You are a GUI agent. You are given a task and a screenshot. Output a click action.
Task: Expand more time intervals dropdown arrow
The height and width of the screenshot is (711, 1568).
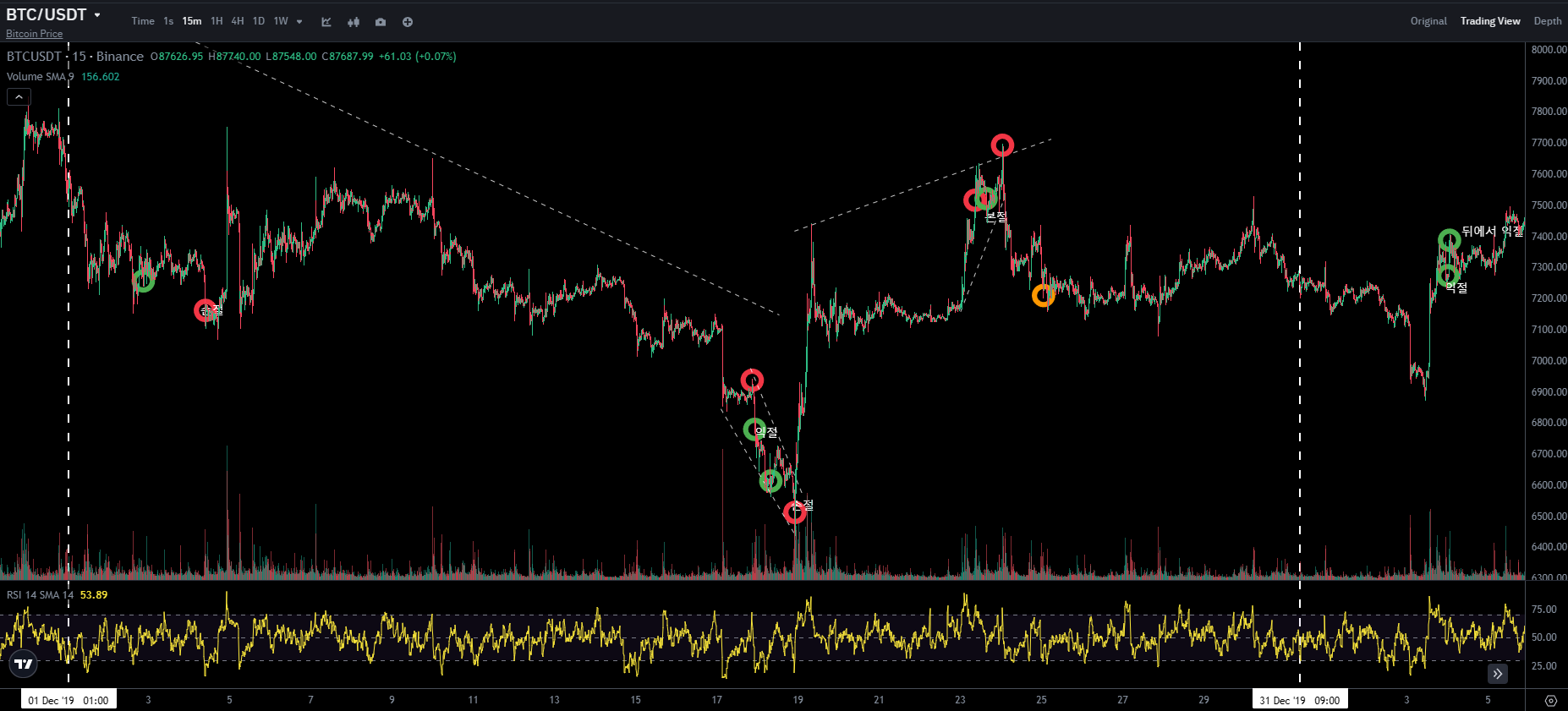click(x=299, y=22)
